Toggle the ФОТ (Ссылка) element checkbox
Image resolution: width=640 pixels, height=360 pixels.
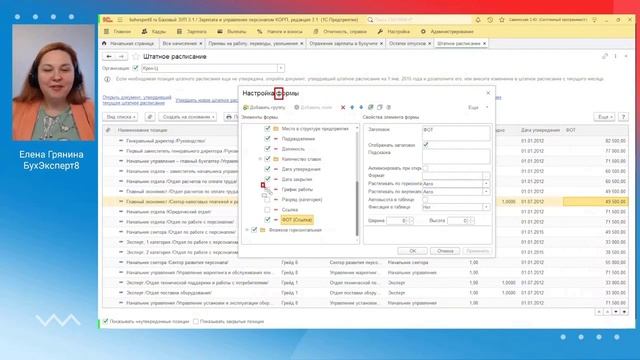[x=267, y=220]
